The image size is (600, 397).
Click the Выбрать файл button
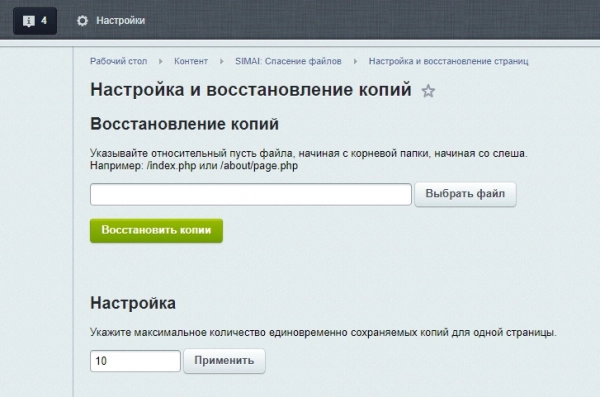click(x=465, y=194)
